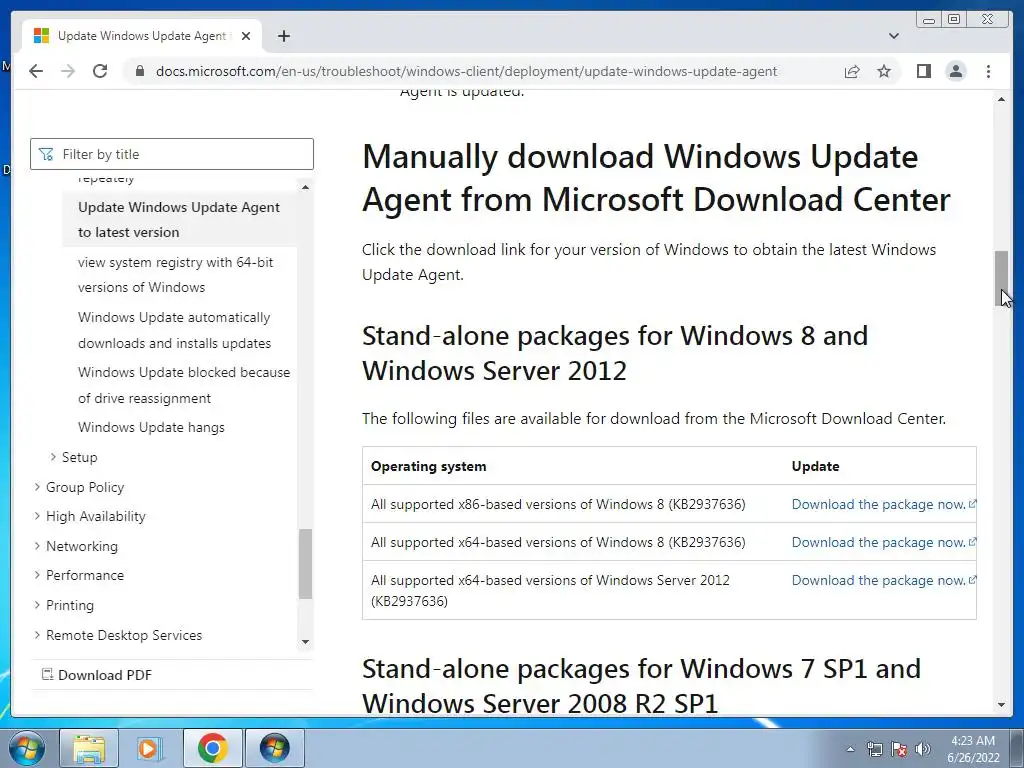Image resolution: width=1024 pixels, height=768 pixels.
Task: Open the Chrome side panel icon
Action: click(x=923, y=71)
